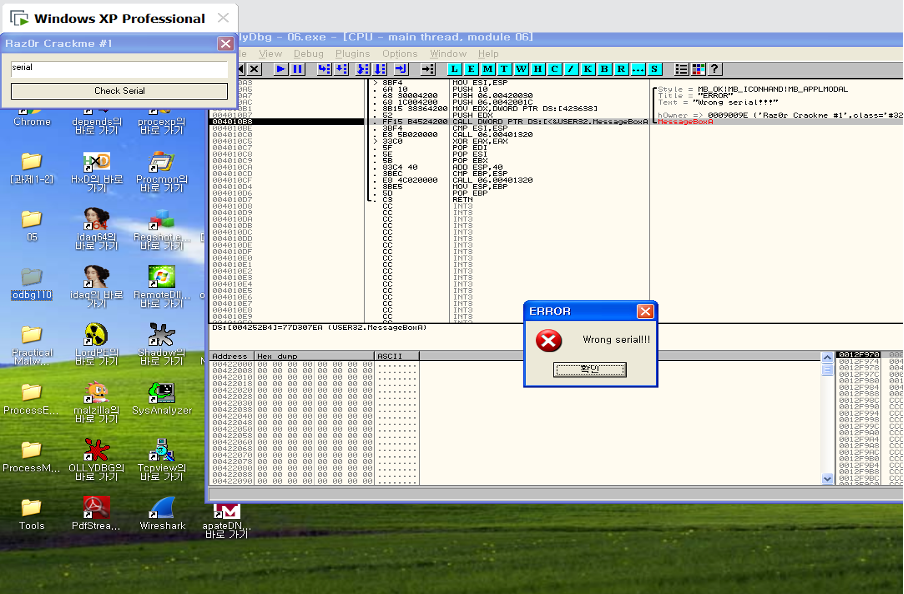Click Go to address toolbar icon
The width and height of the screenshot is (904, 594).
point(427,69)
